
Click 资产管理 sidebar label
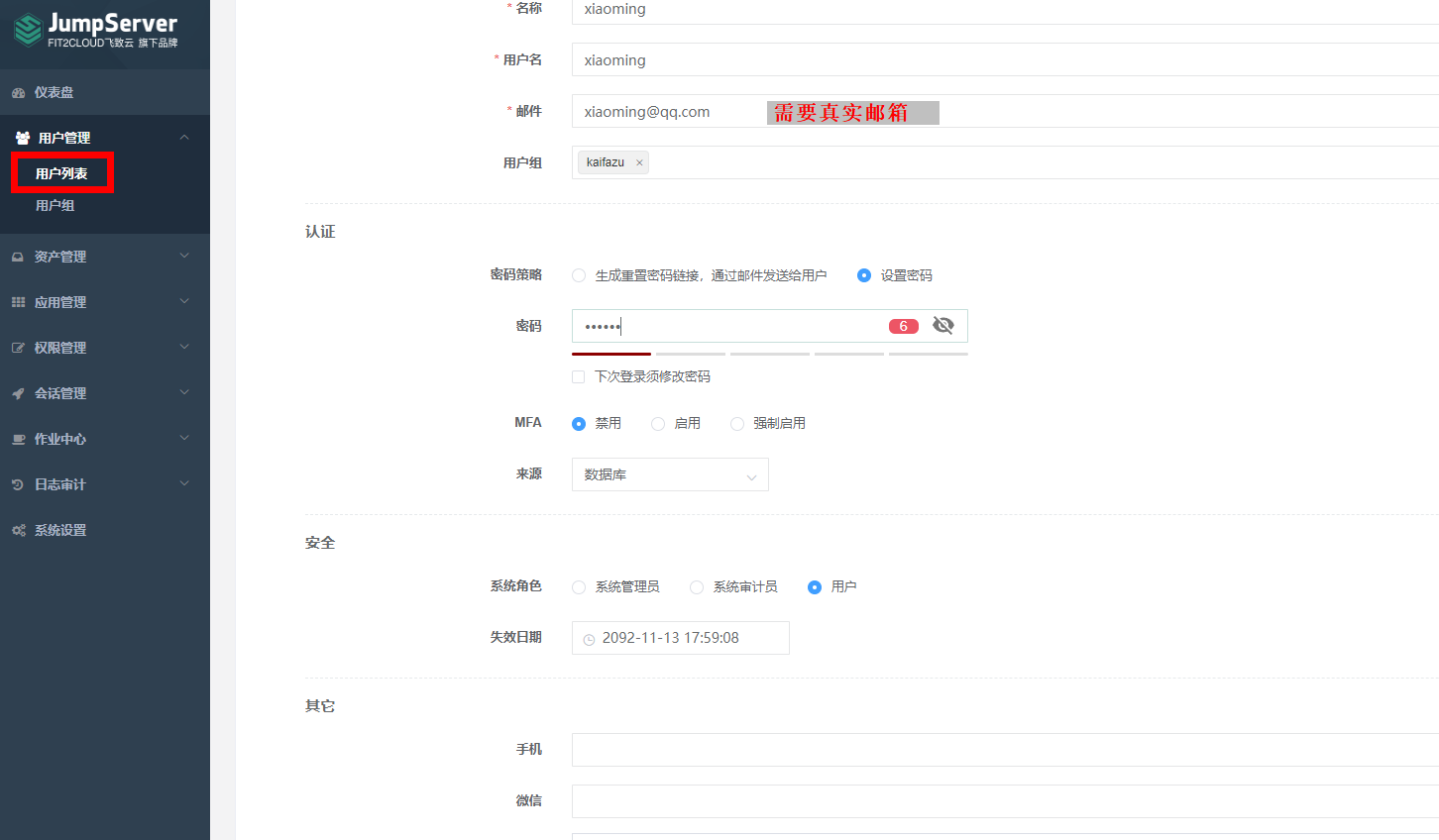pos(60,257)
